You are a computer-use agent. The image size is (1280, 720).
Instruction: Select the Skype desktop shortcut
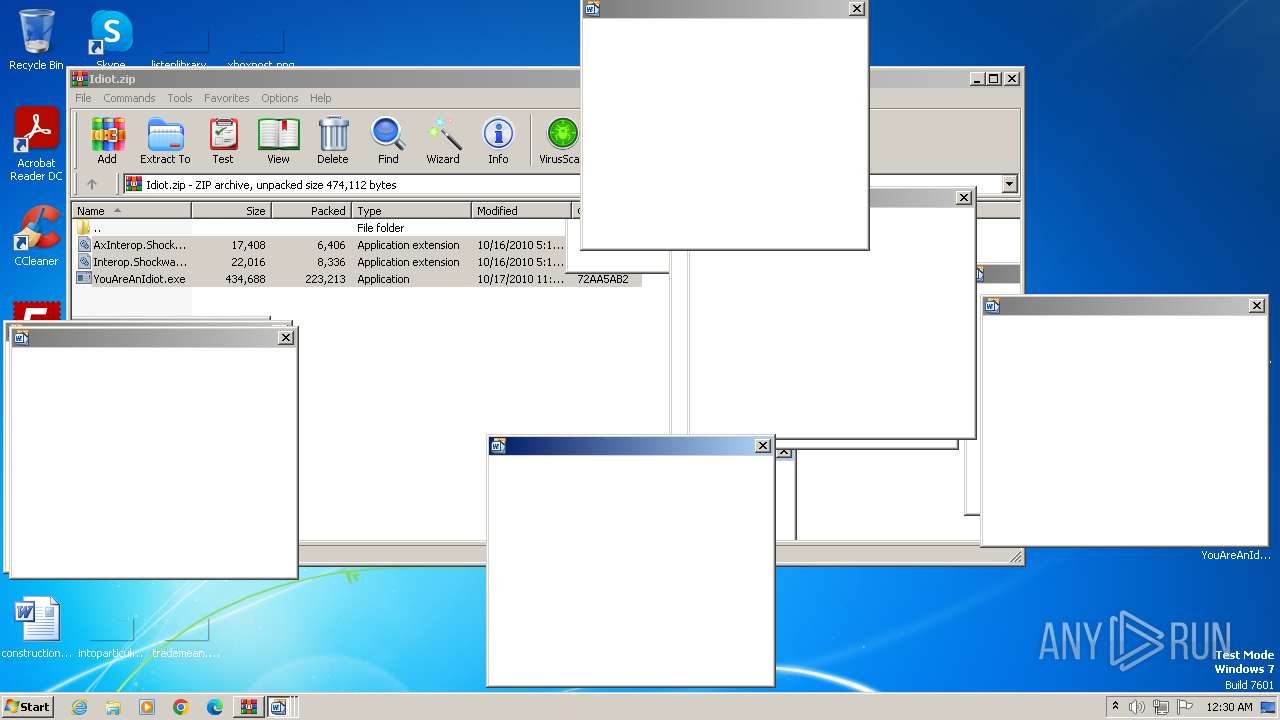(111, 40)
